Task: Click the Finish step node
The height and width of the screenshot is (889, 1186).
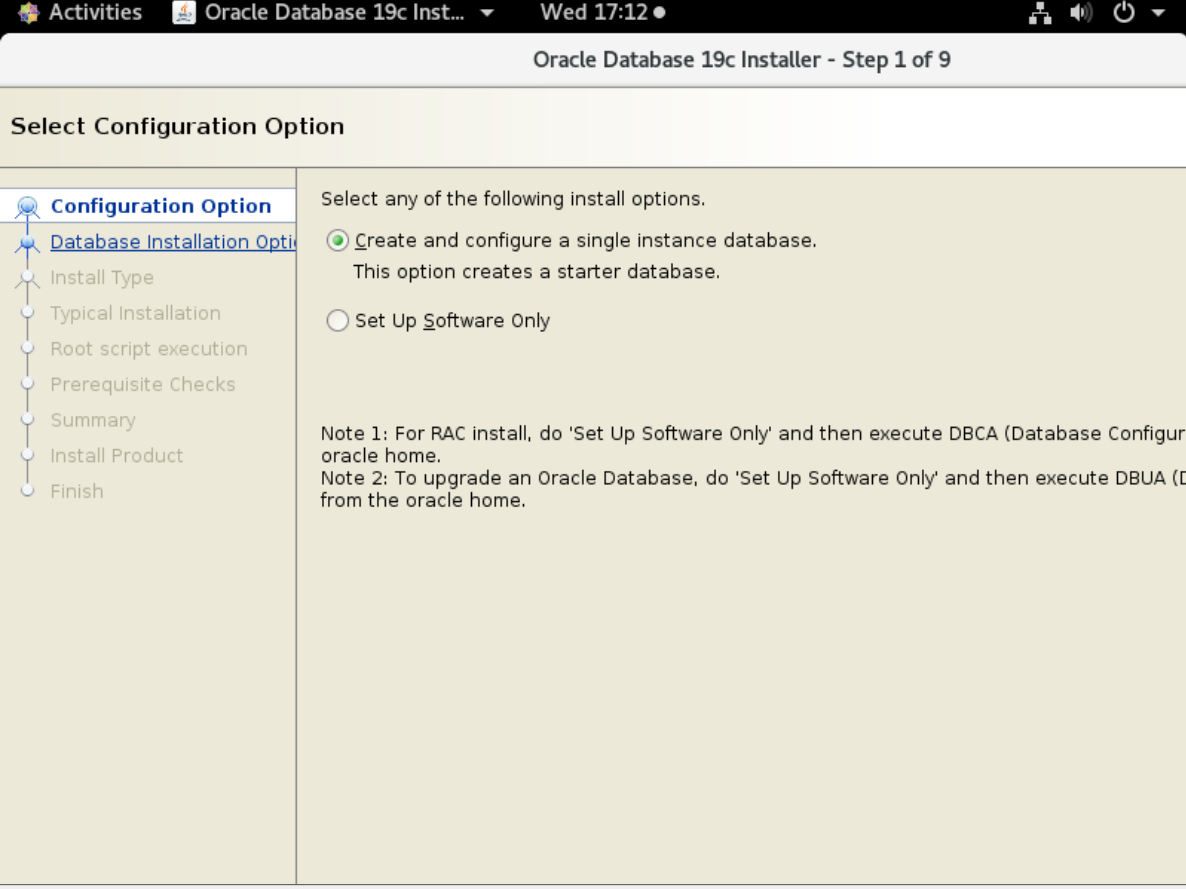Action: pyautogui.click(x=25, y=491)
